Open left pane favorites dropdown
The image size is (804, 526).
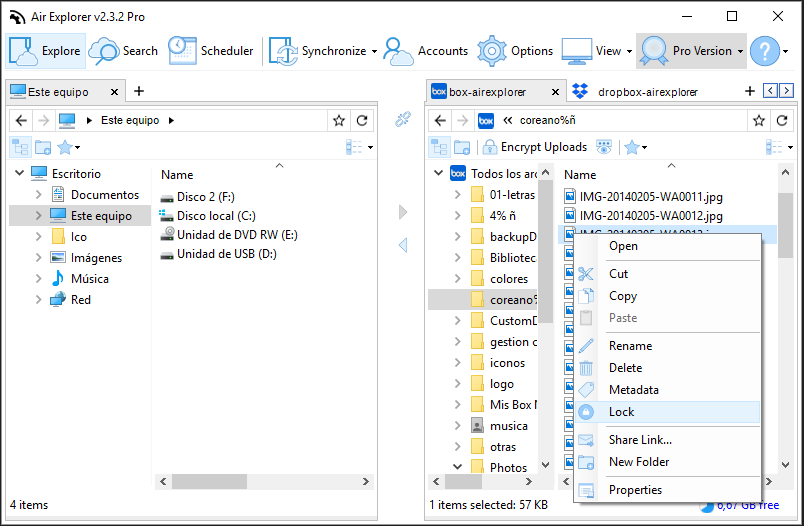click(x=69, y=147)
